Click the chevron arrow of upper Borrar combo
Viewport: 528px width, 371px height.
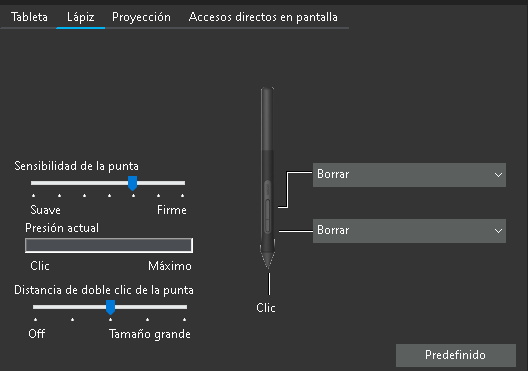pos(498,175)
